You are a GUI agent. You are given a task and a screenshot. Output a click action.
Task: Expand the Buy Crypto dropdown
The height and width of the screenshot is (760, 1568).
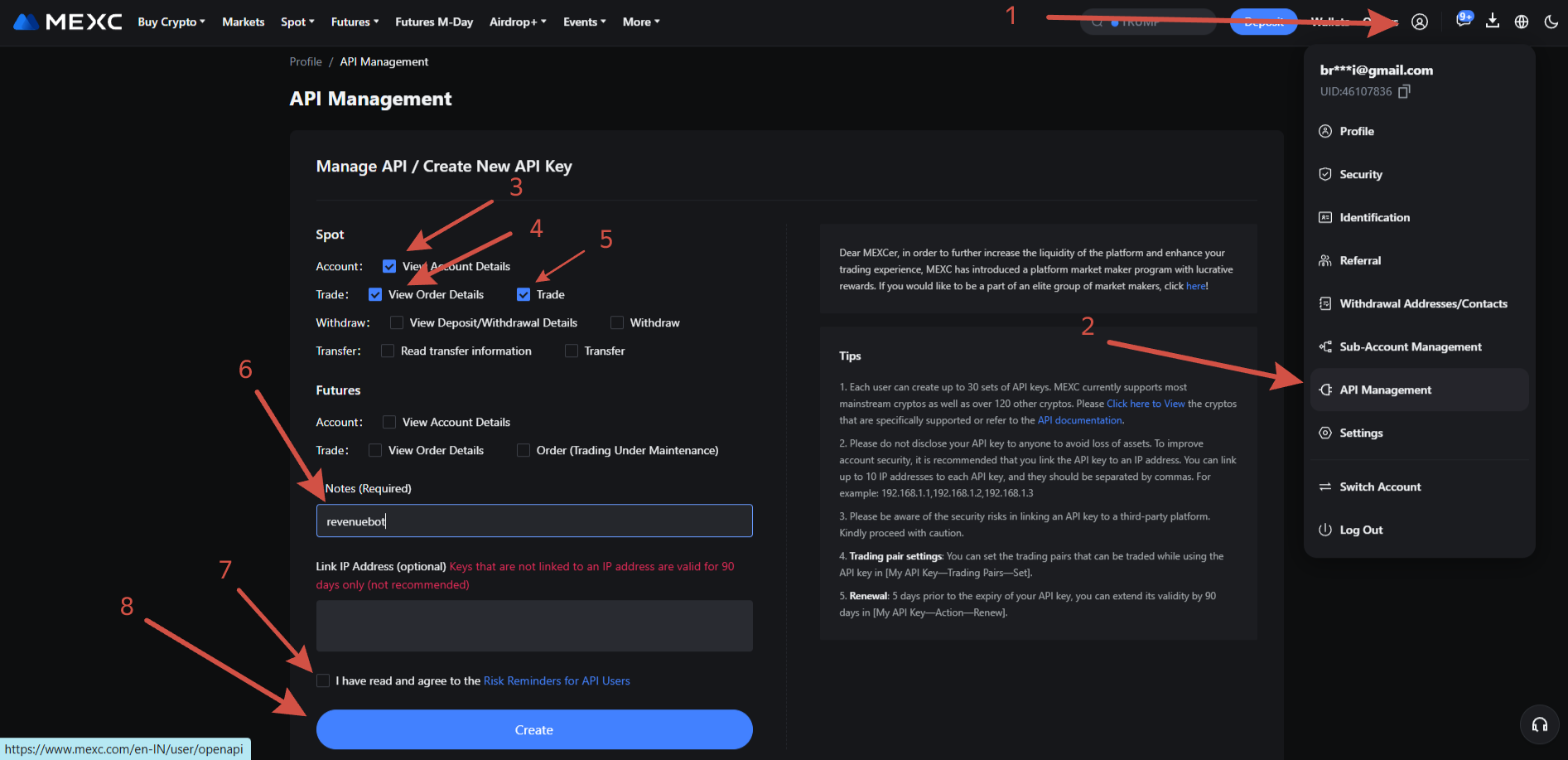click(171, 22)
